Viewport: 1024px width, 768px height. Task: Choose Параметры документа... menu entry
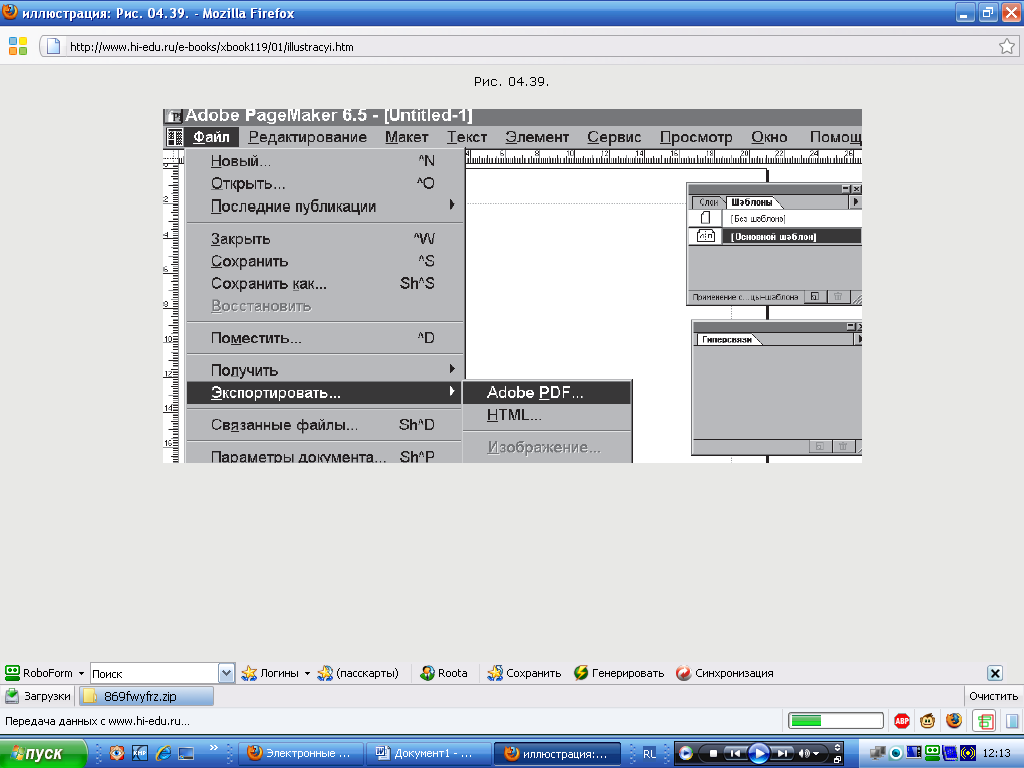coord(325,456)
